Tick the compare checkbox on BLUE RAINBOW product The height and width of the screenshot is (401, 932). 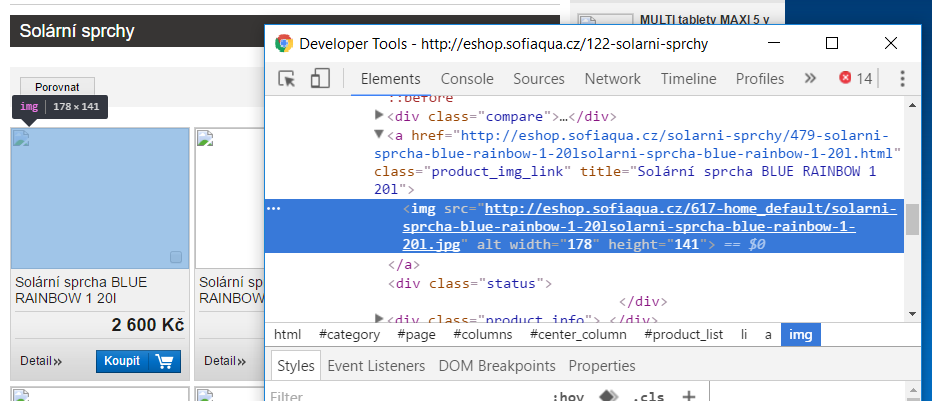click(176, 257)
